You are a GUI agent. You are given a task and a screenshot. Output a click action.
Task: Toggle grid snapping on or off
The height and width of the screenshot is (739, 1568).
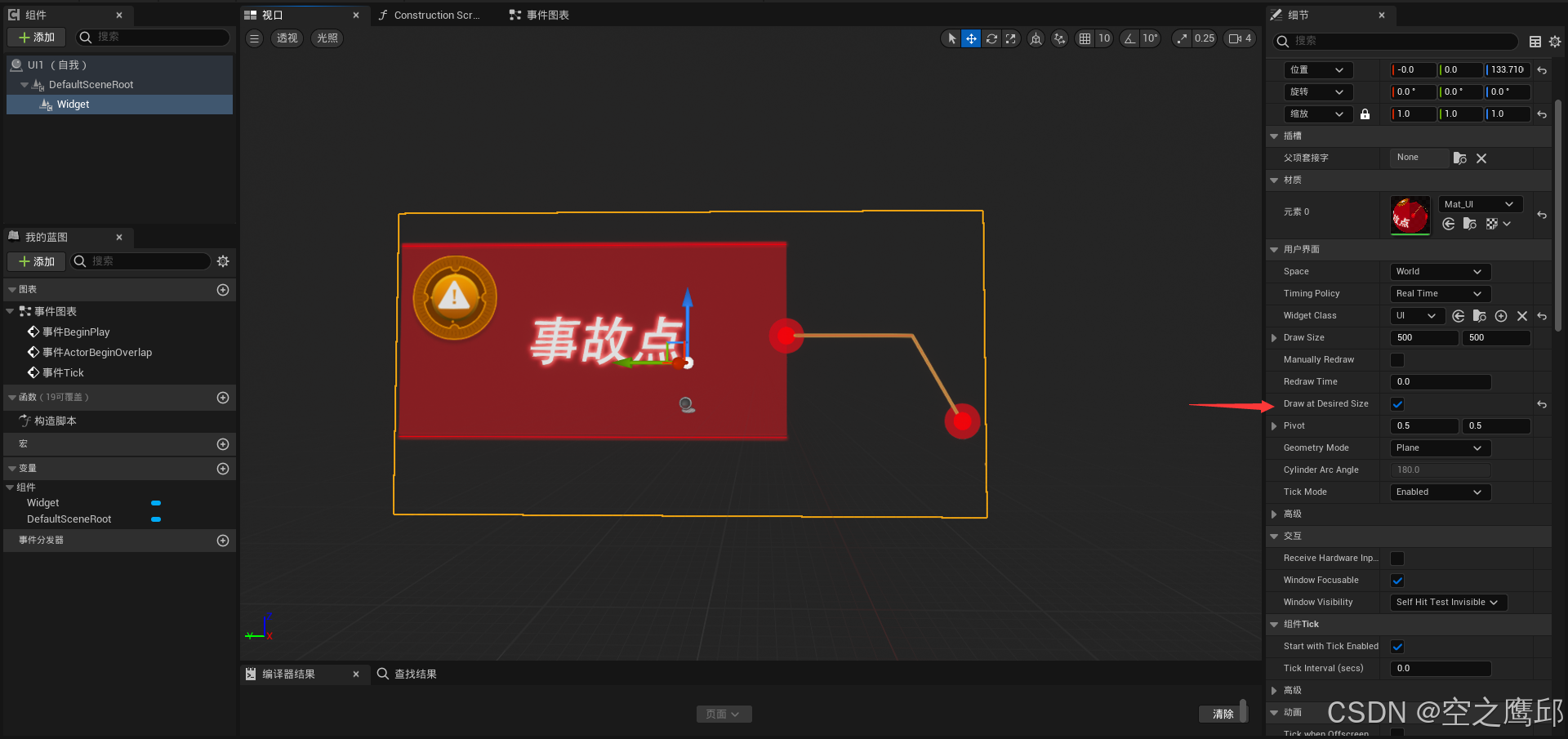click(x=1086, y=38)
